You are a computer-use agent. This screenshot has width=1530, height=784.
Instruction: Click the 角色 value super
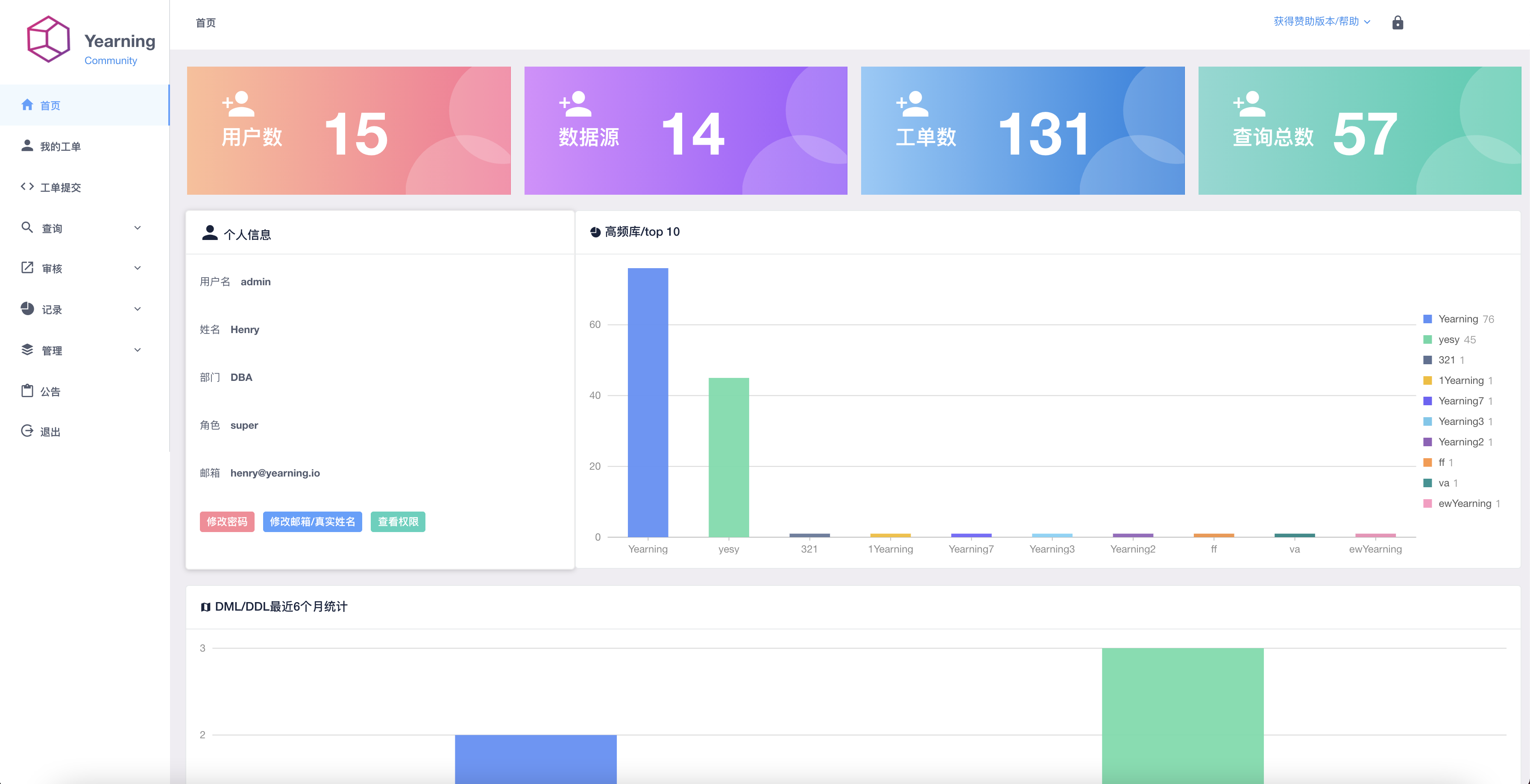point(244,425)
